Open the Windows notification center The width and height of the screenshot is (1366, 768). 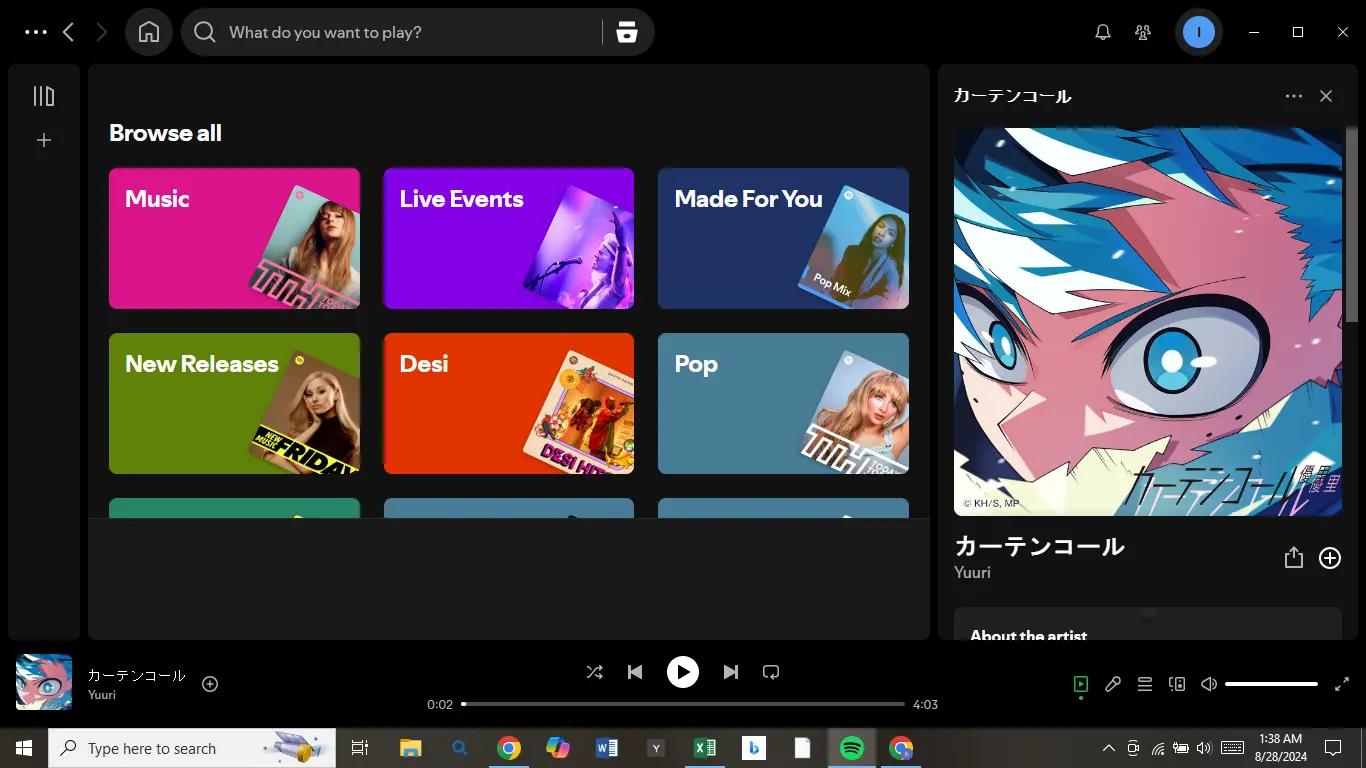click(x=1332, y=748)
